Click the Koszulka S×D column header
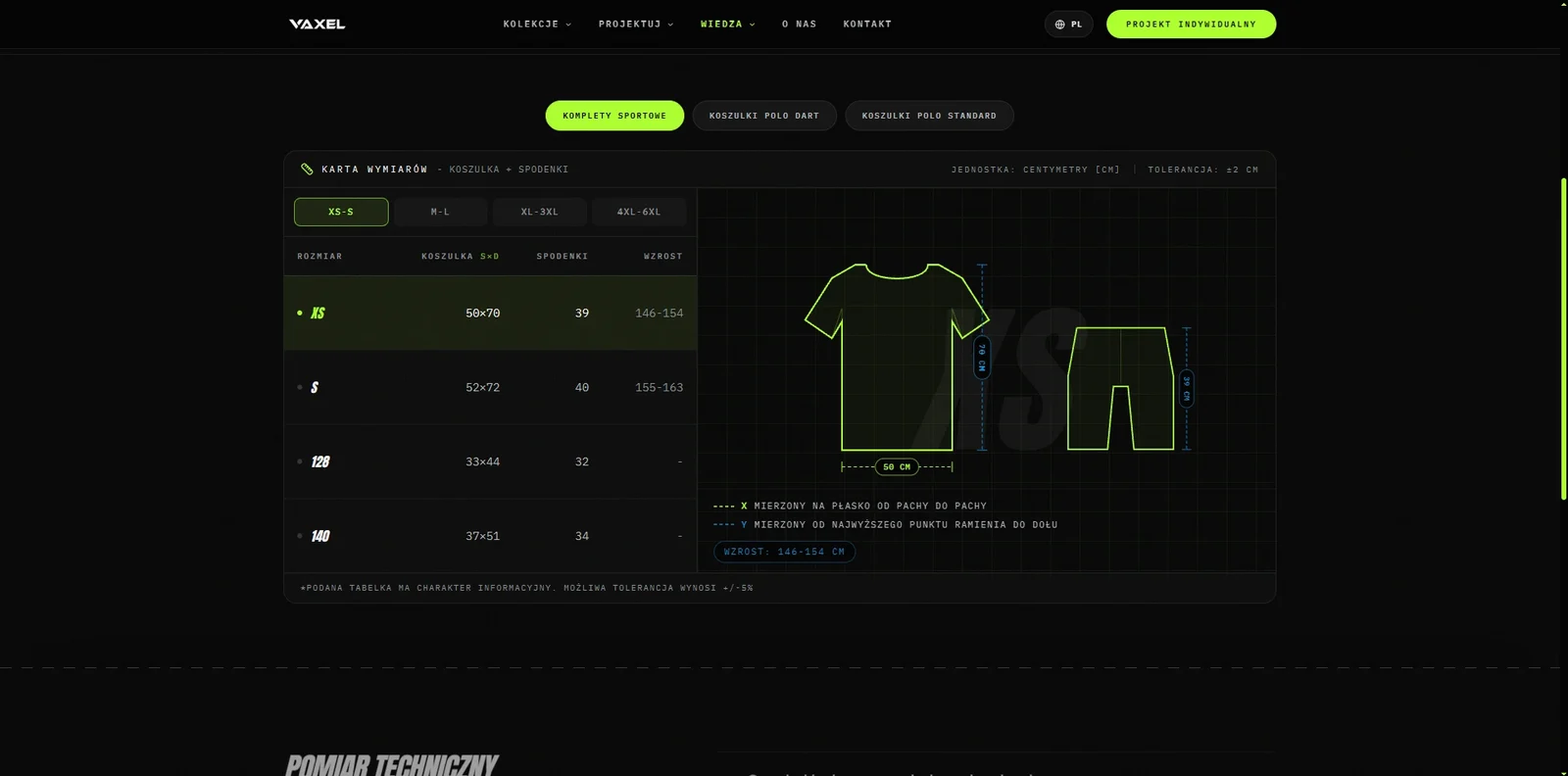Screen dimensions: 1568x776 pyautogui.click(x=461, y=257)
